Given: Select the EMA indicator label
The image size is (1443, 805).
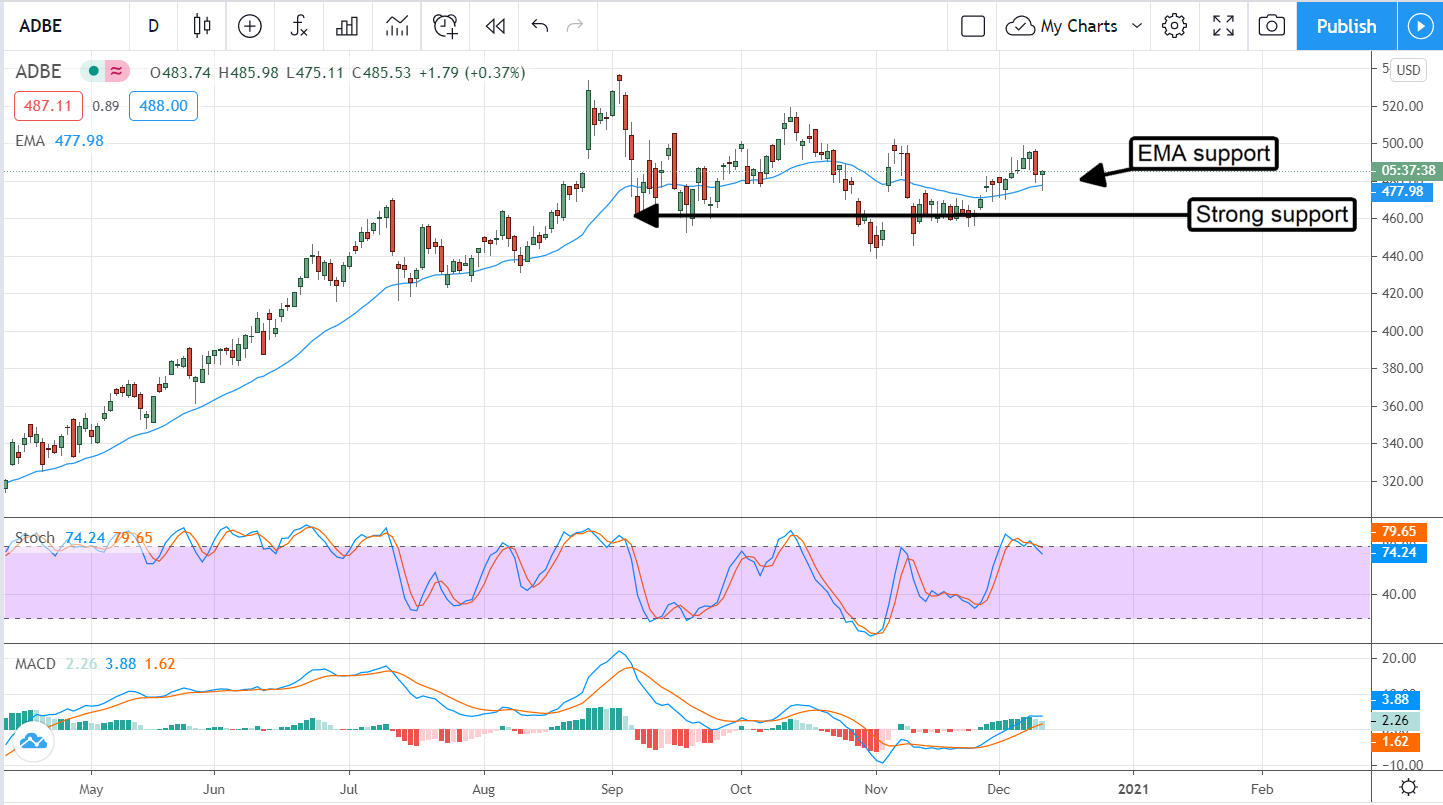Looking at the screenshot, I should click(x=30, y=141).
